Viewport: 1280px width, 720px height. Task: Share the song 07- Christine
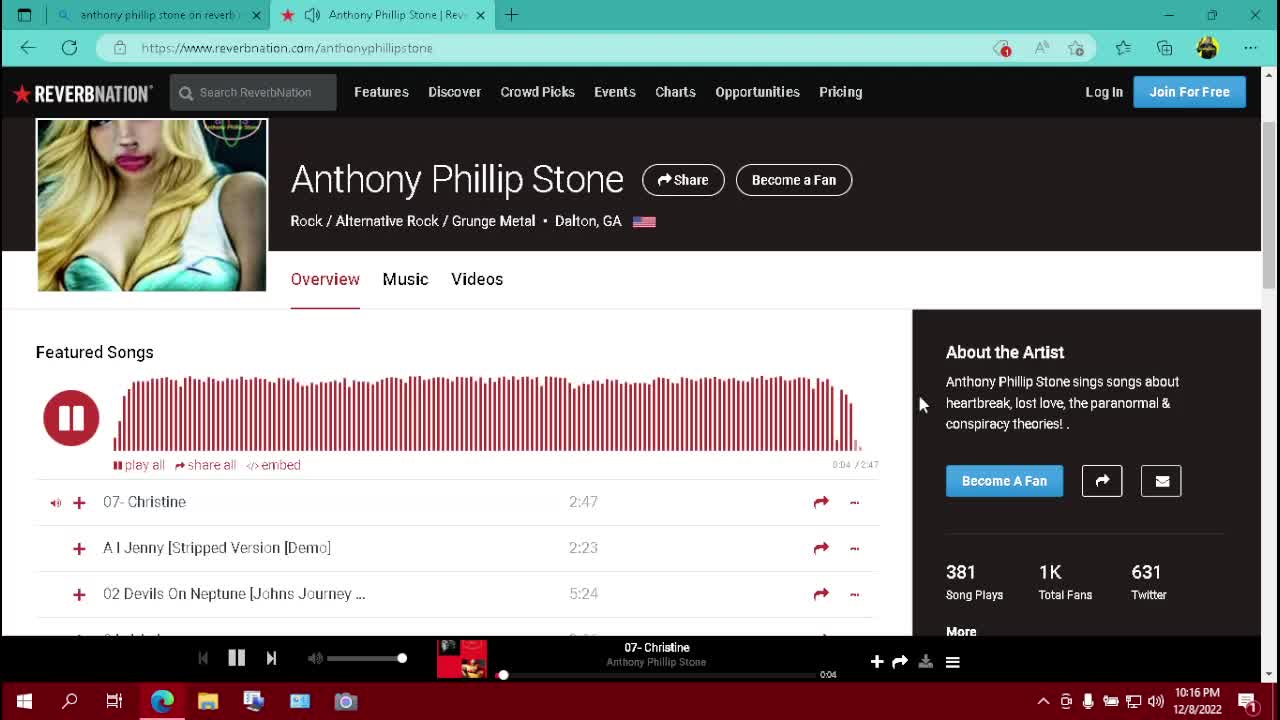click(821, 502)
